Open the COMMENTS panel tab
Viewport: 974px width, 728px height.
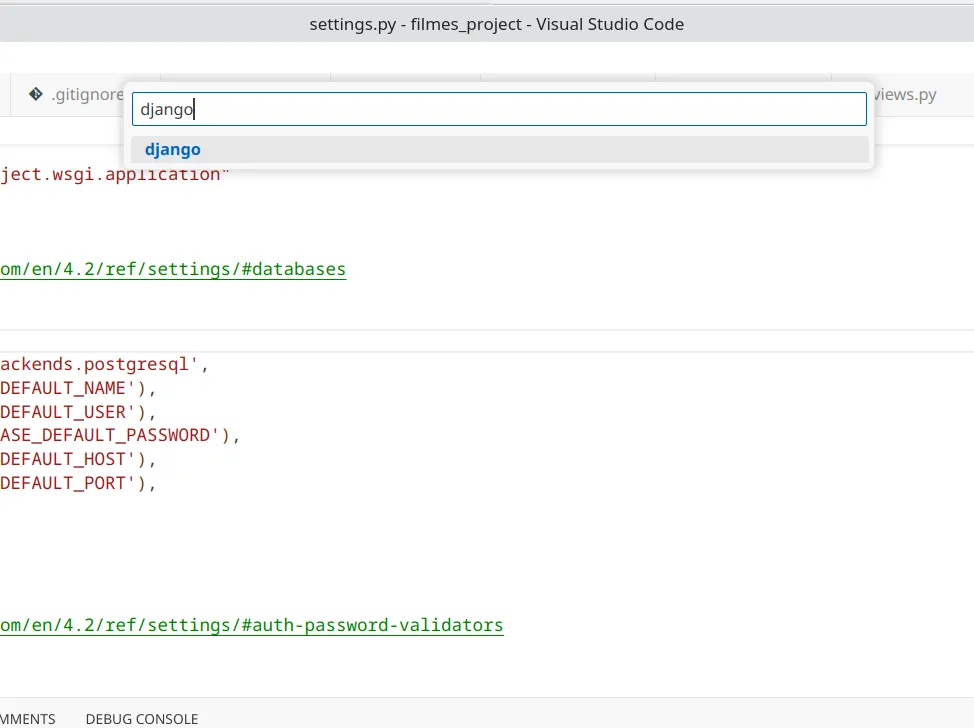(27, 719)
